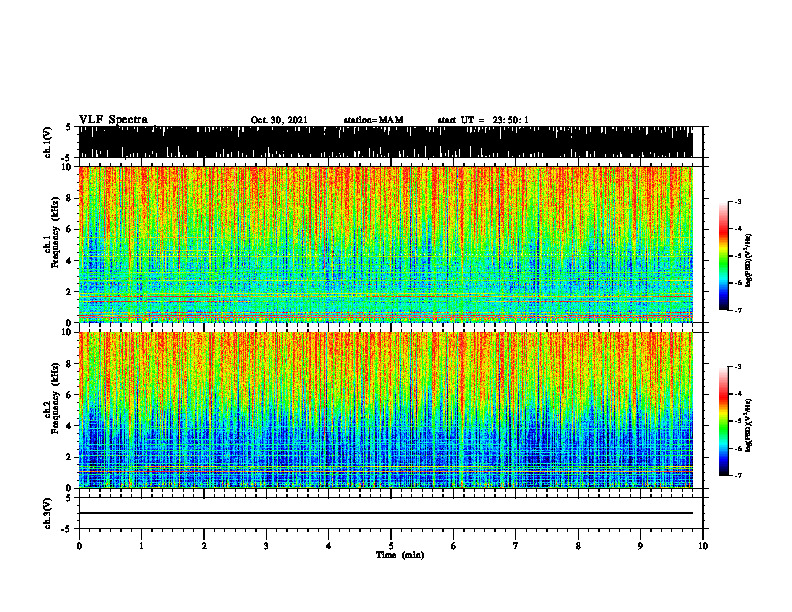Click the time axis tick label "3"

266,546
